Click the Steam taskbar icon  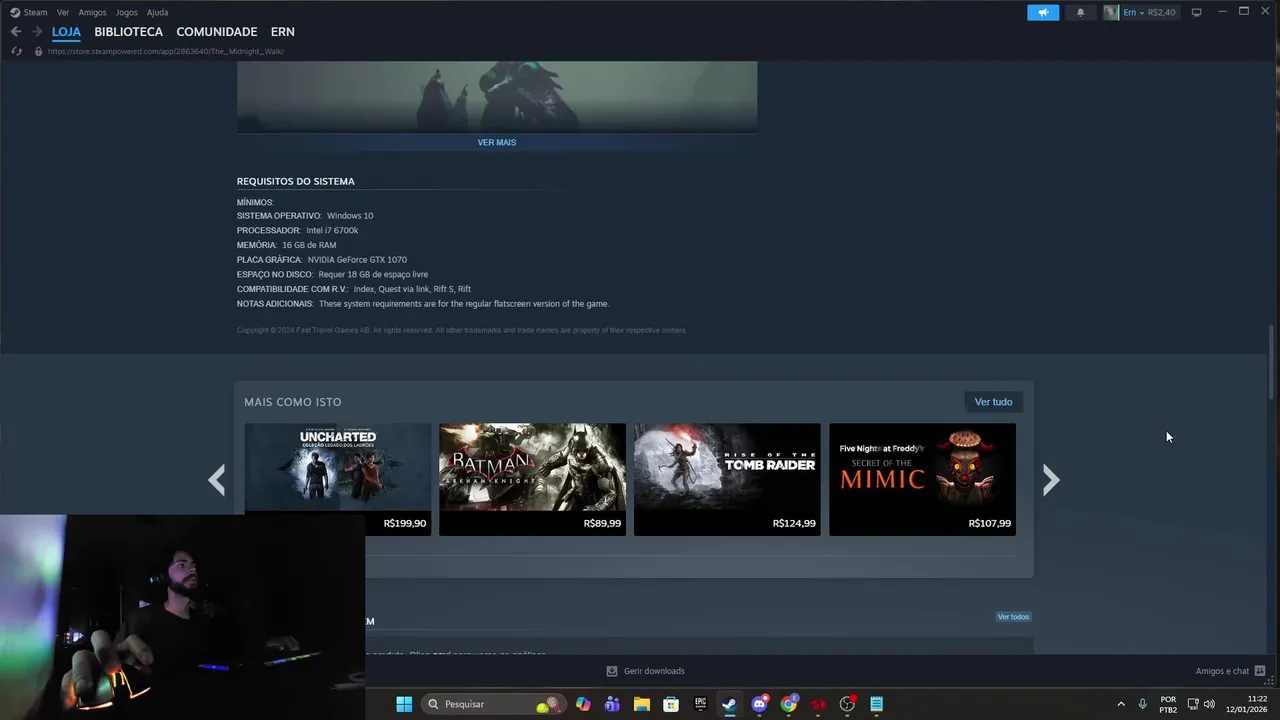(x=730, y=704)
